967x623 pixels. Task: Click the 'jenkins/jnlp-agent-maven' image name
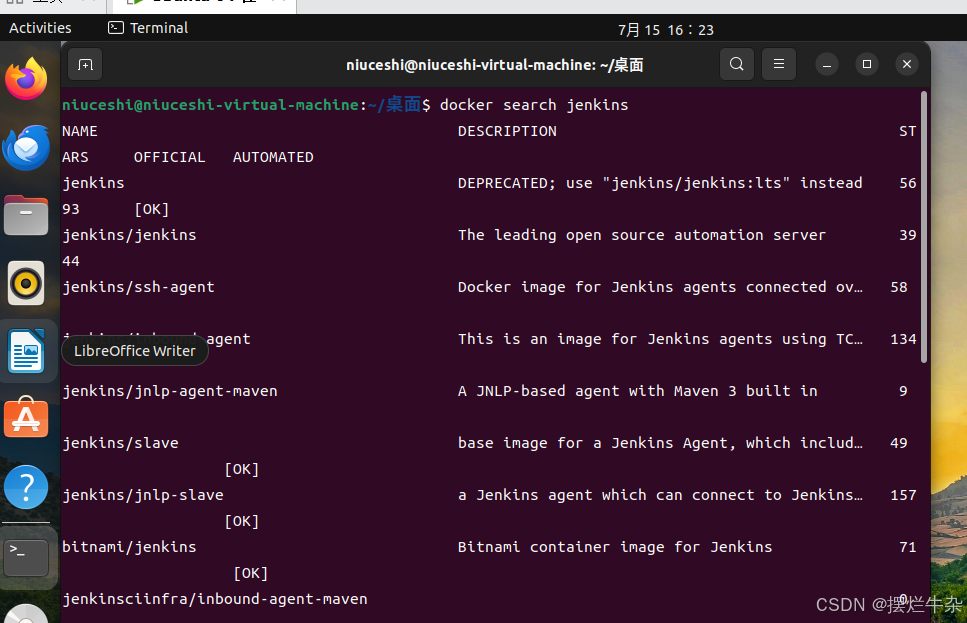coord(170,391)
